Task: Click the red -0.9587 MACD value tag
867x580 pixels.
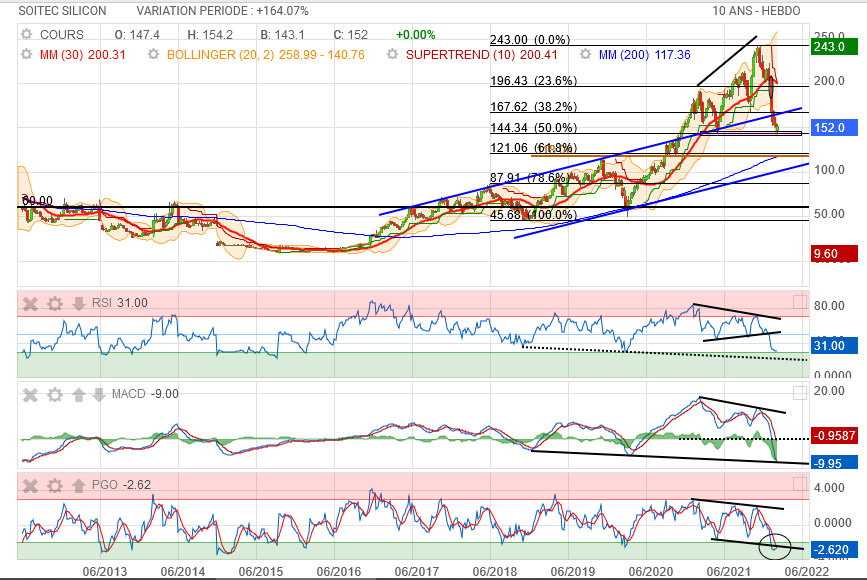Action: pos(834,436)
